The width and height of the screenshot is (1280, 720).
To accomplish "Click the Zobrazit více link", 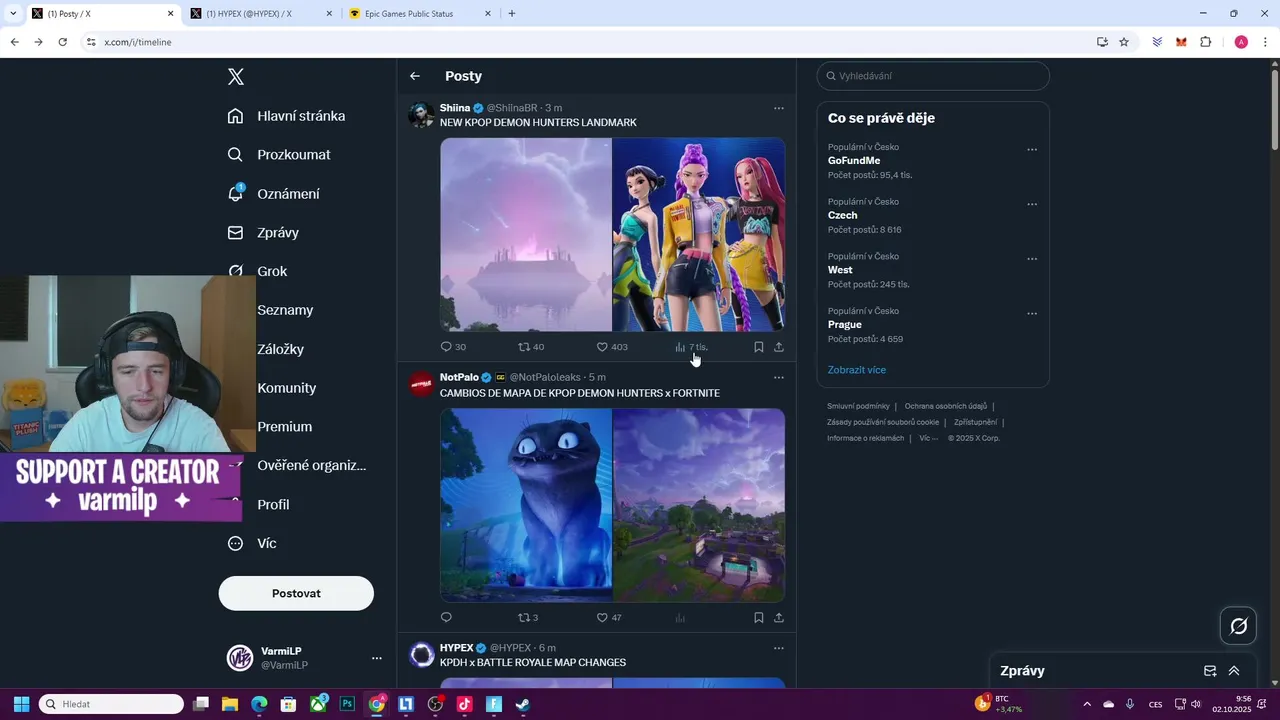I will (x=857, y=370).
